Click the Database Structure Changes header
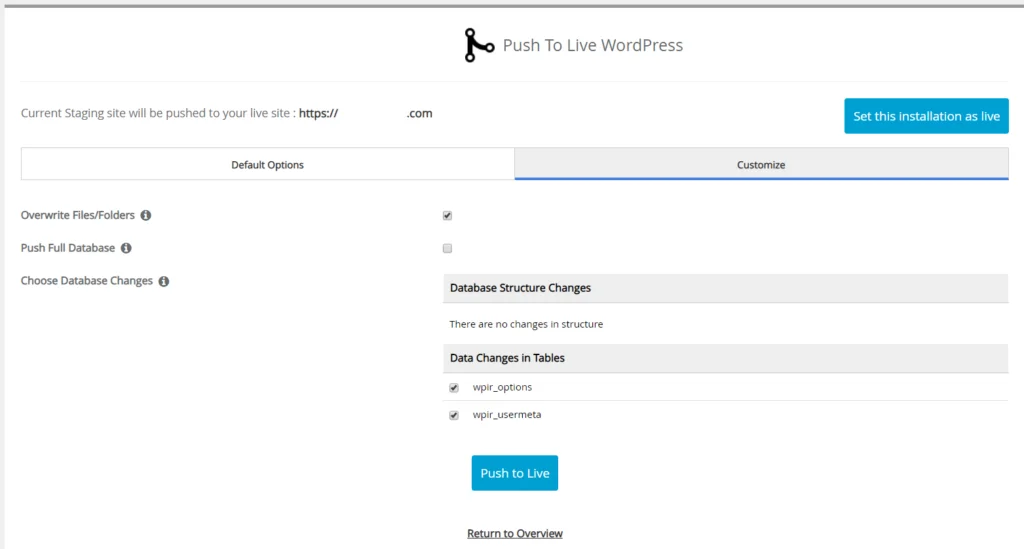 coord(726,288)
